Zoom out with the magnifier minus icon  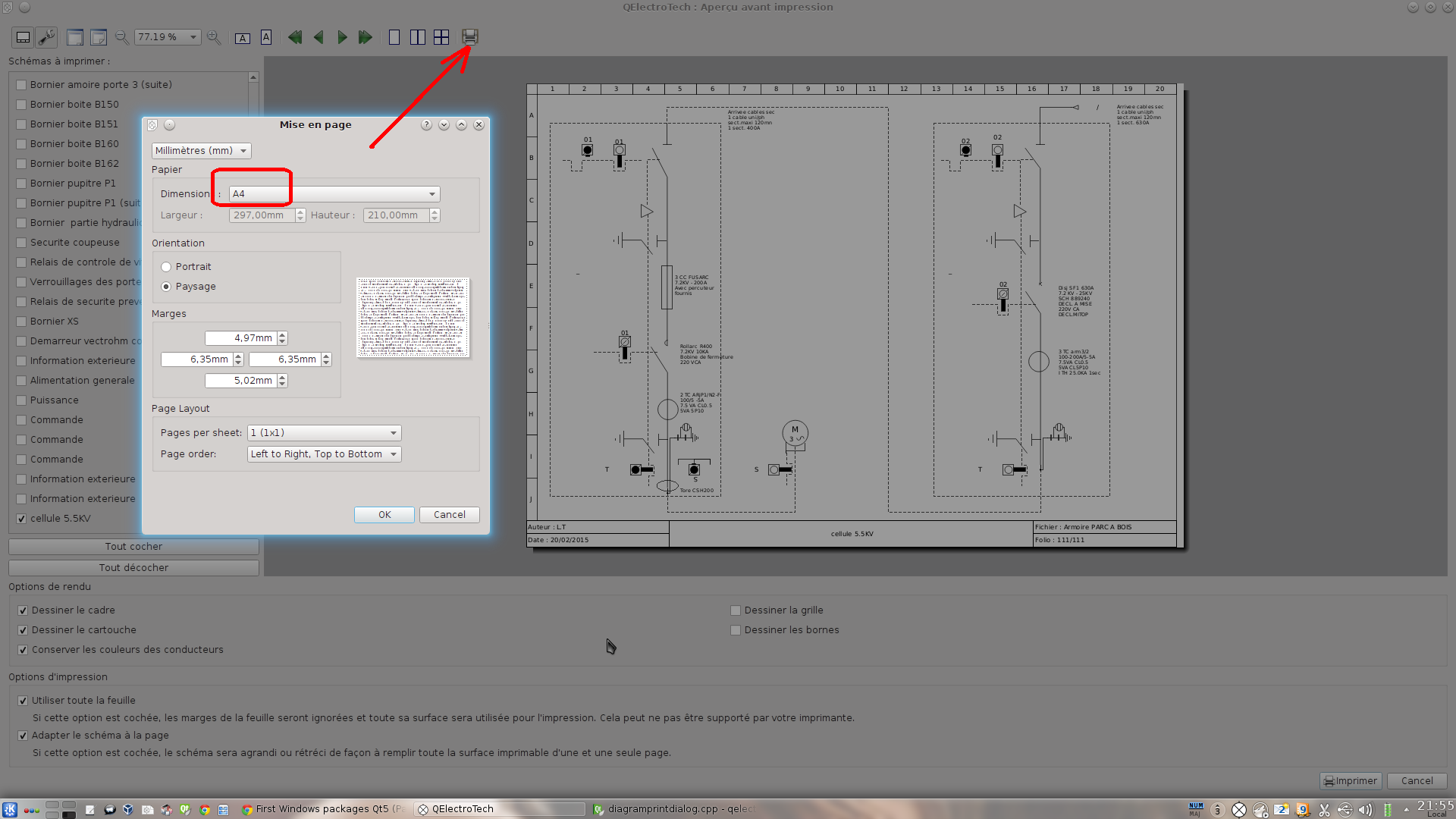121,37
